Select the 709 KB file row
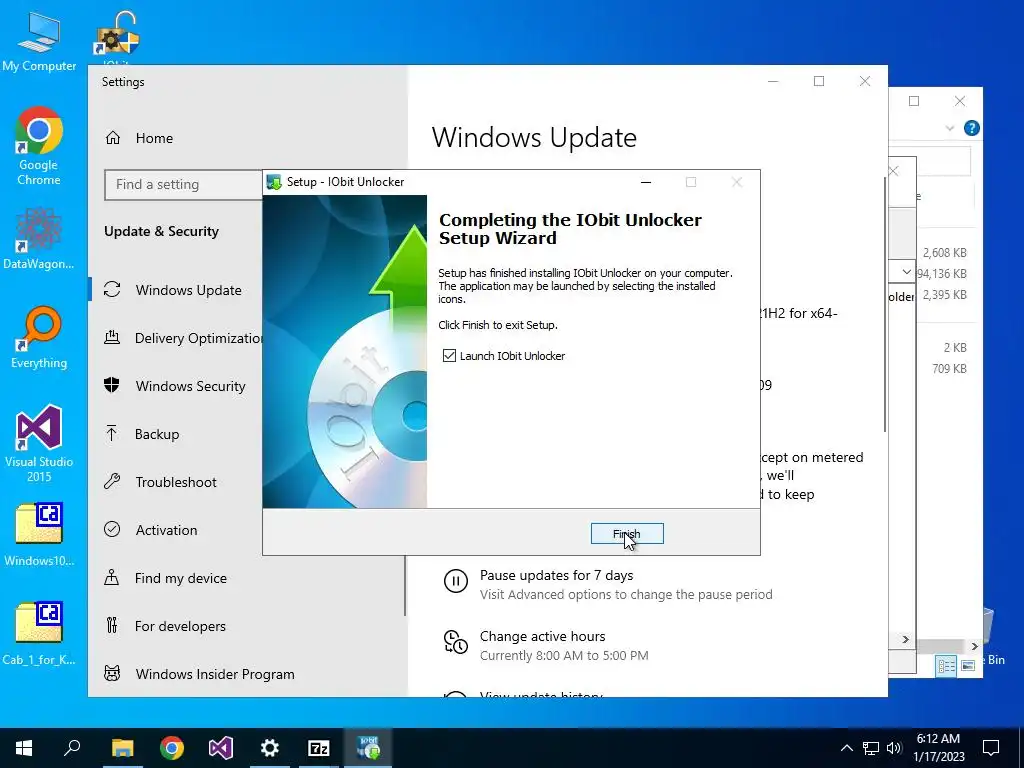The width and height of the screenshot is (1024, 768). click(x=949, y=369)
